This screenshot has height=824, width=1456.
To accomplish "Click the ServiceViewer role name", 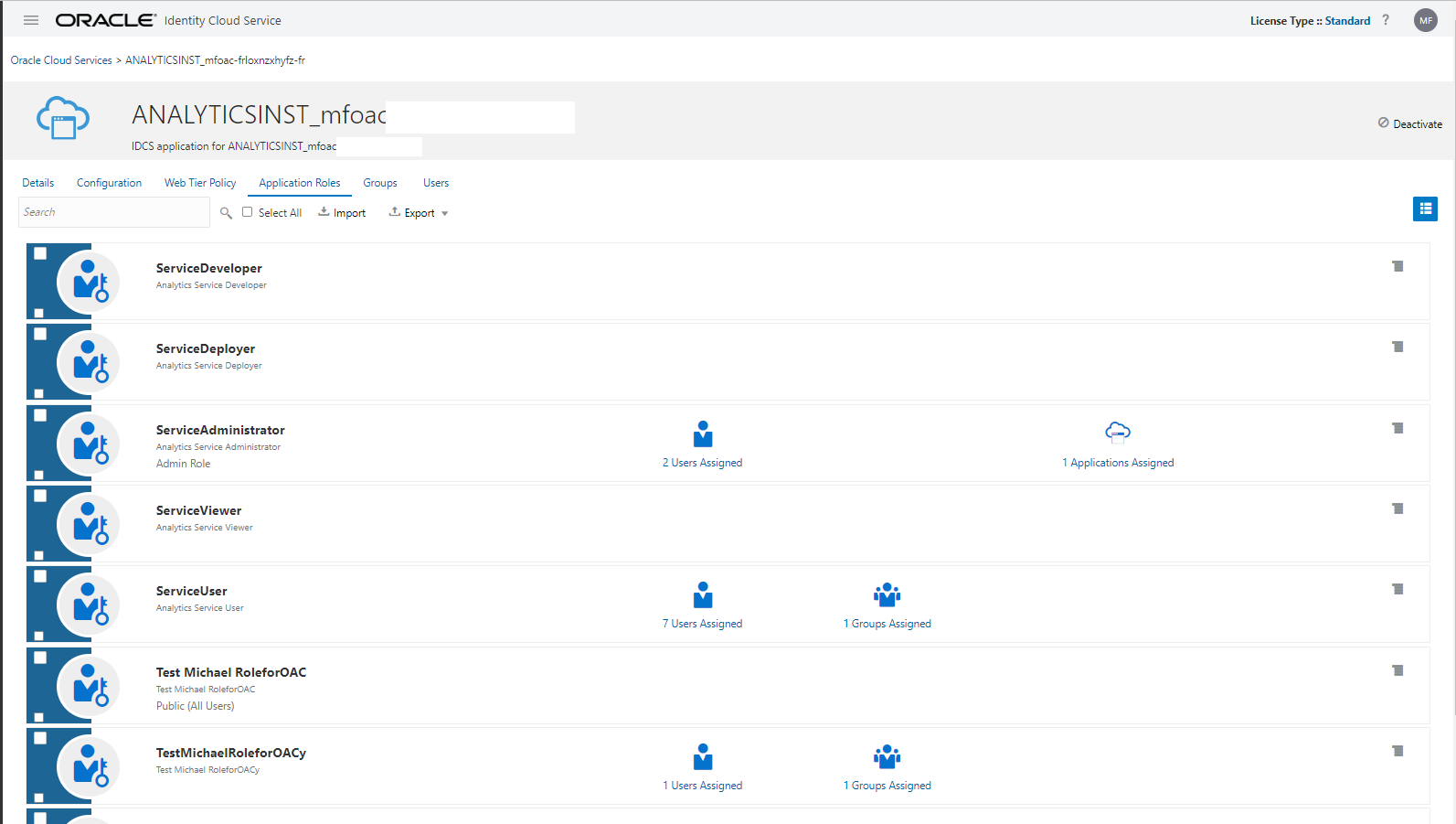I will 199,510.
